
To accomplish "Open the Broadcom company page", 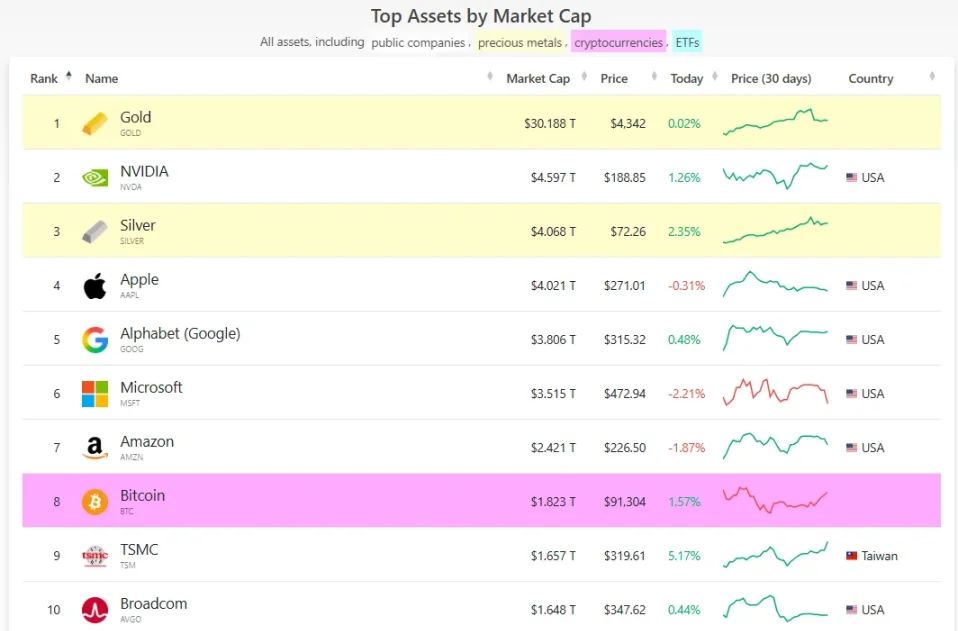I will click(x=153, y=604).
